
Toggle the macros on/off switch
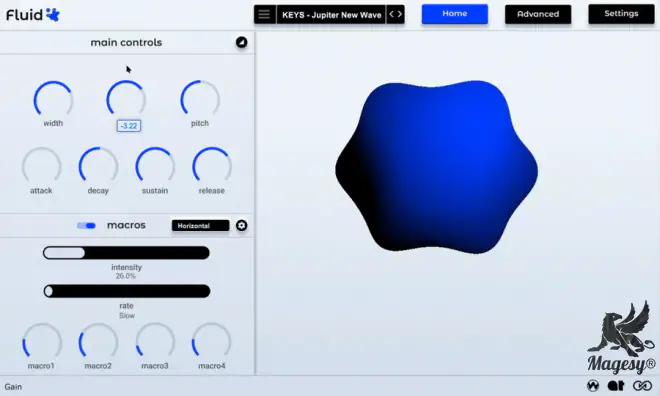(x=86, y=226)
